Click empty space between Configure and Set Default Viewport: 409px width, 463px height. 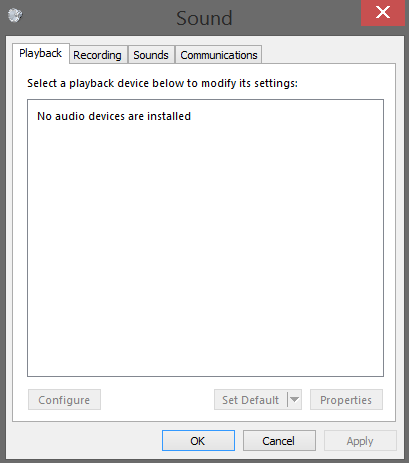coord(157,400)
